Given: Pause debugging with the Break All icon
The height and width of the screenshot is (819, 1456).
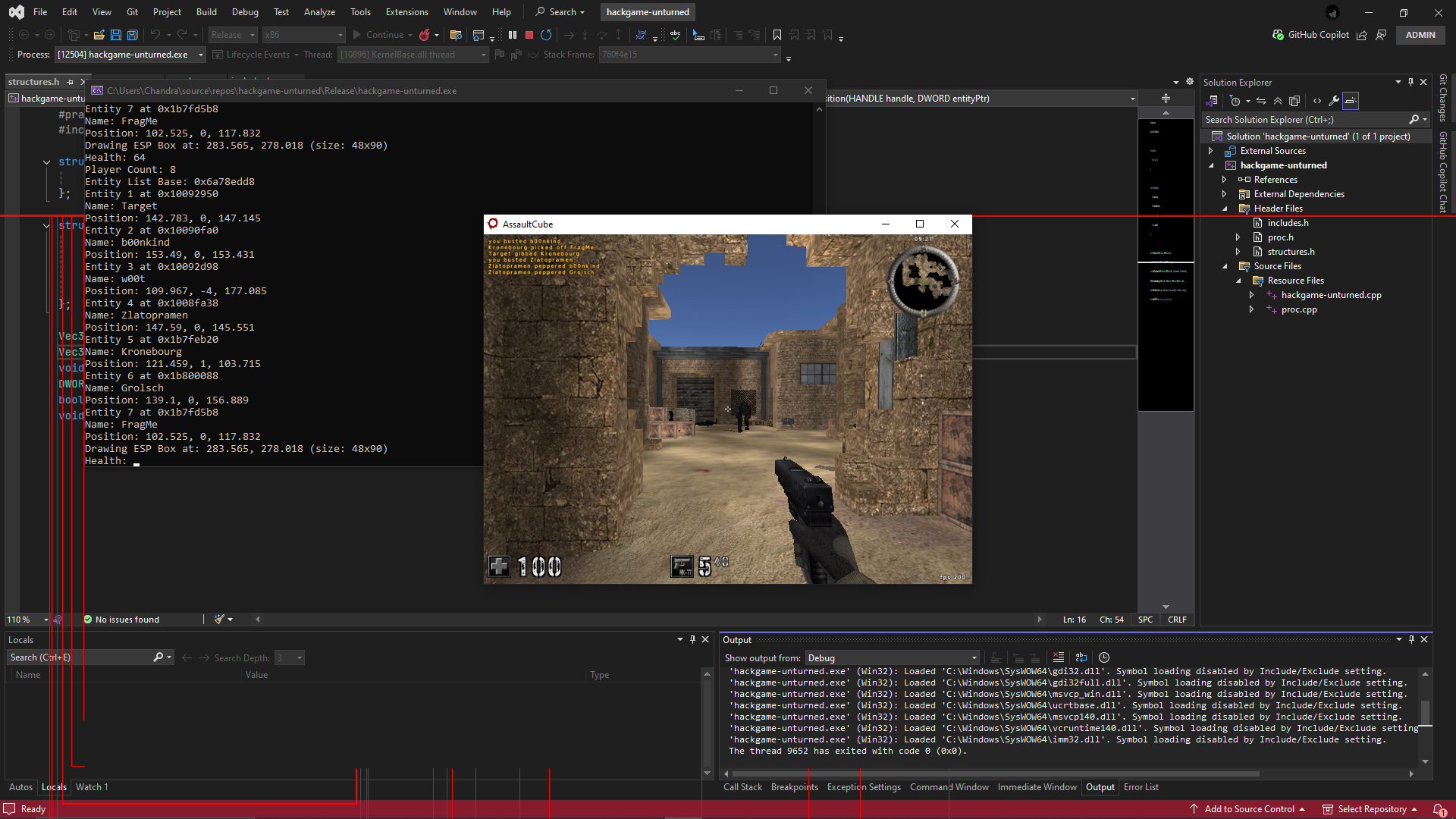Looking at the screenshot, I should pos(513,35).
